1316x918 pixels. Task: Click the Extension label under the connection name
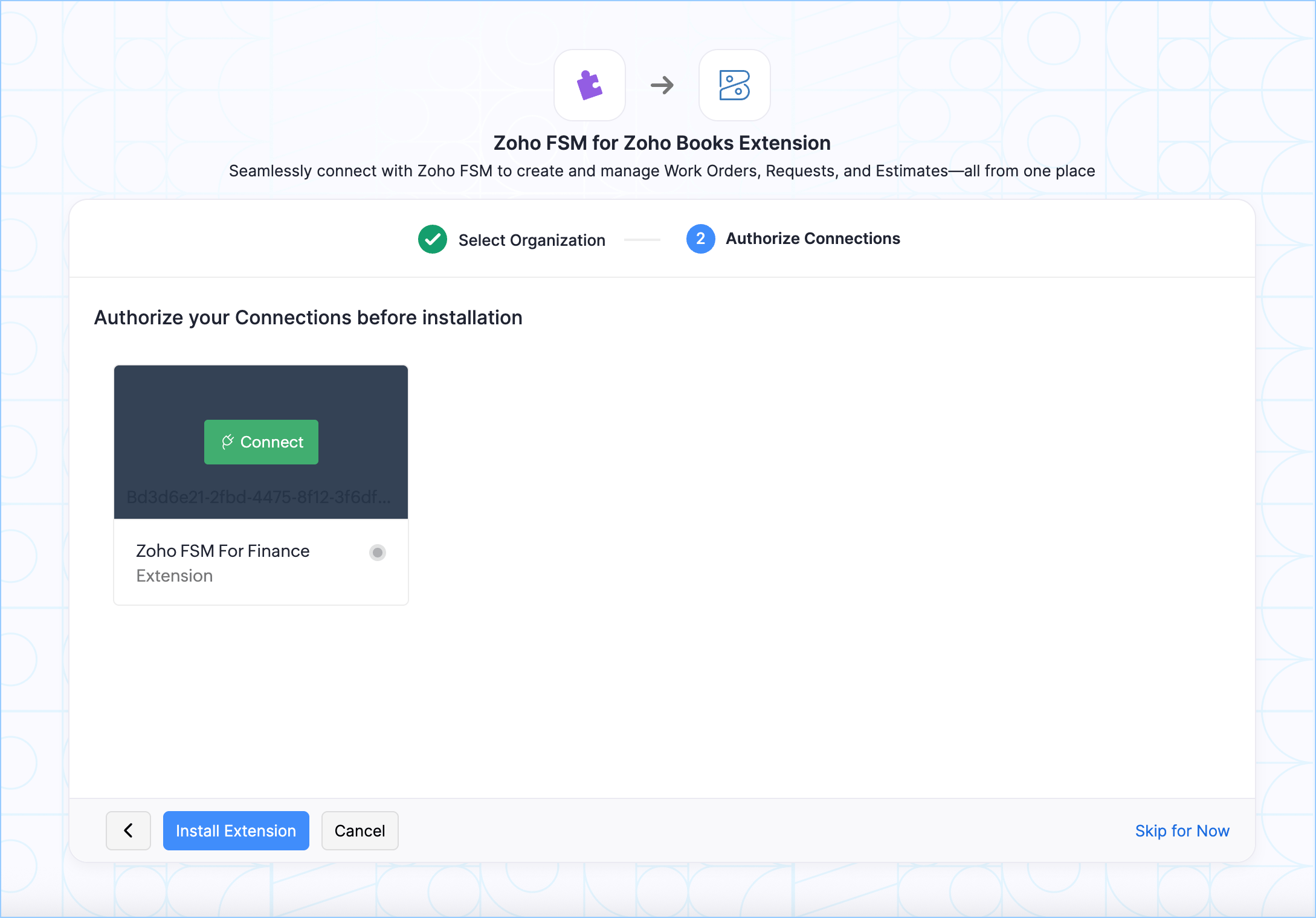[x=174, y=576]
